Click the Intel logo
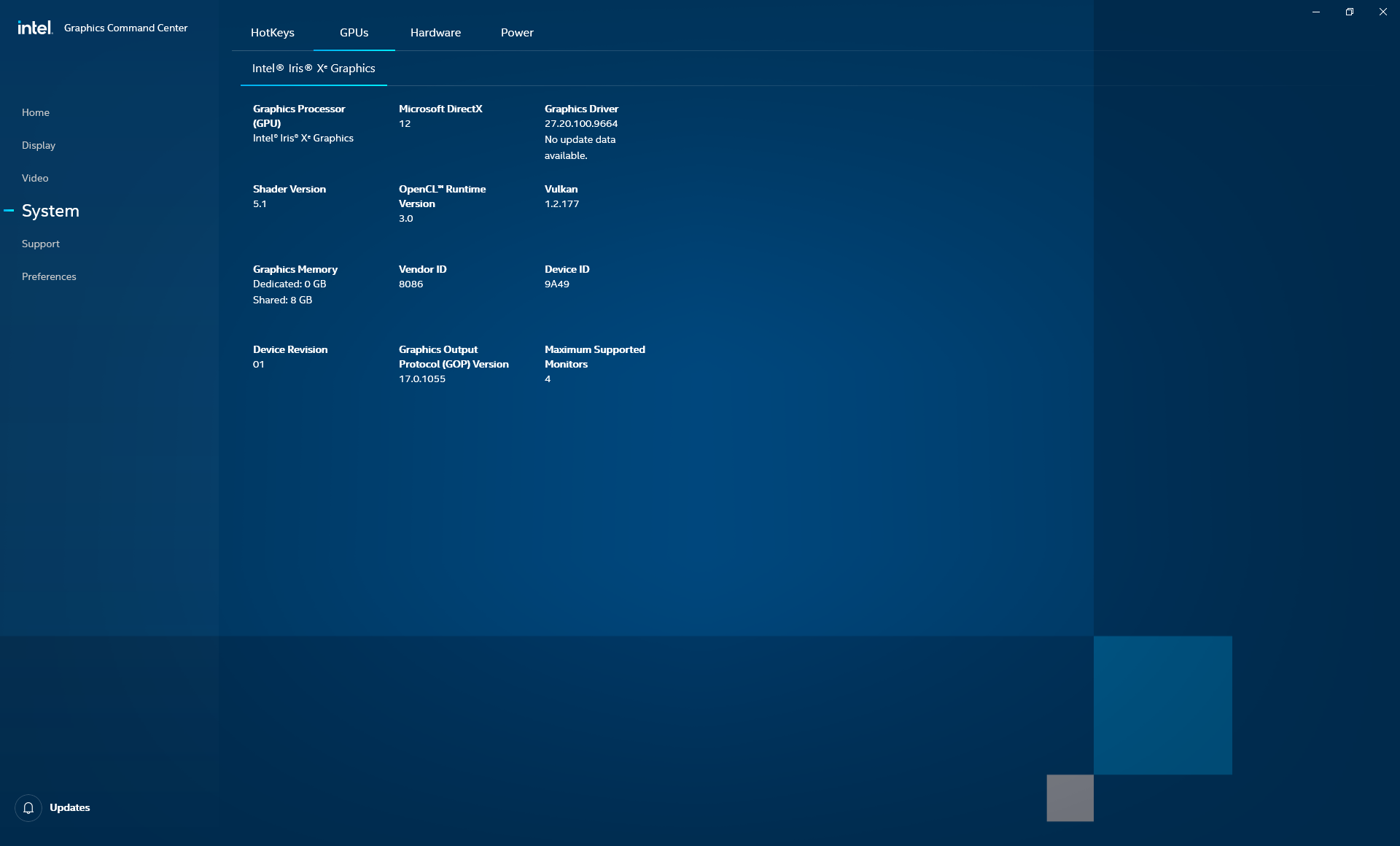The width and height of the screenshot is (1400, 846). 35,28
